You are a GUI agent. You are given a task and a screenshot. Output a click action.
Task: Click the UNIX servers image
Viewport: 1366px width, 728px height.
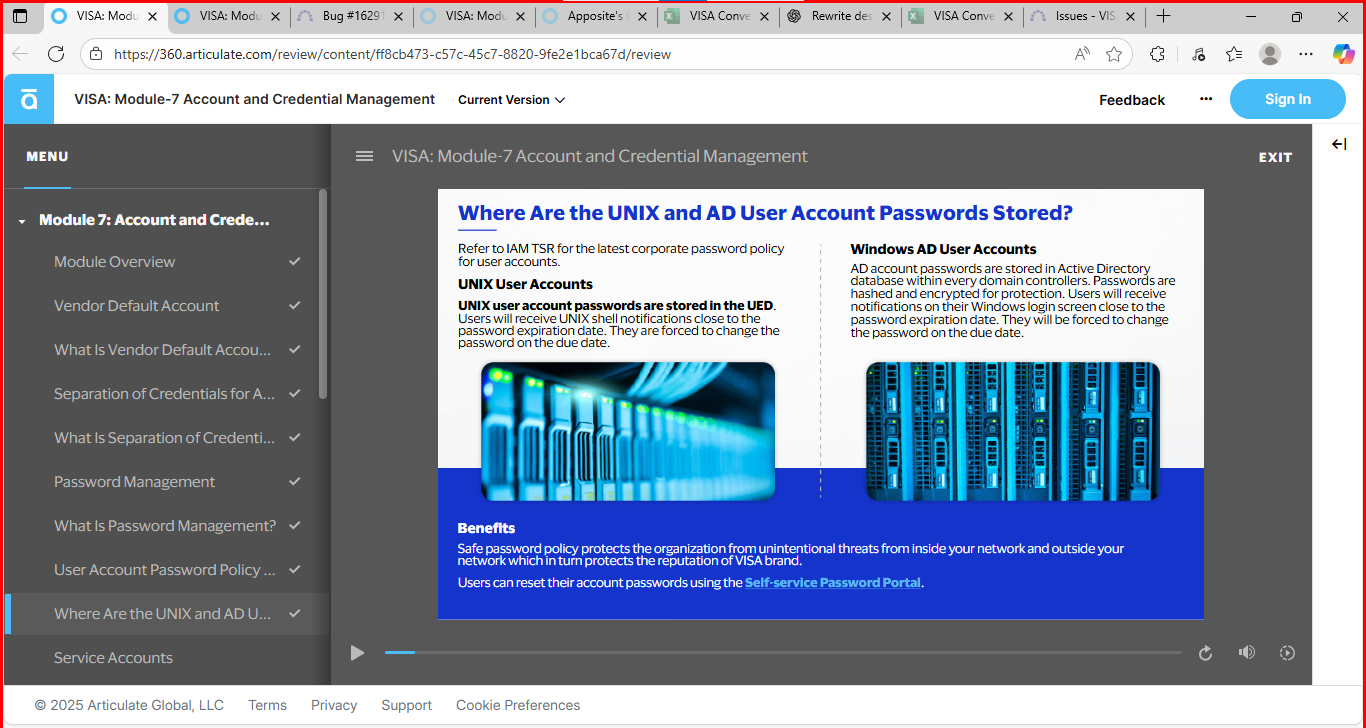click(628, 431)
